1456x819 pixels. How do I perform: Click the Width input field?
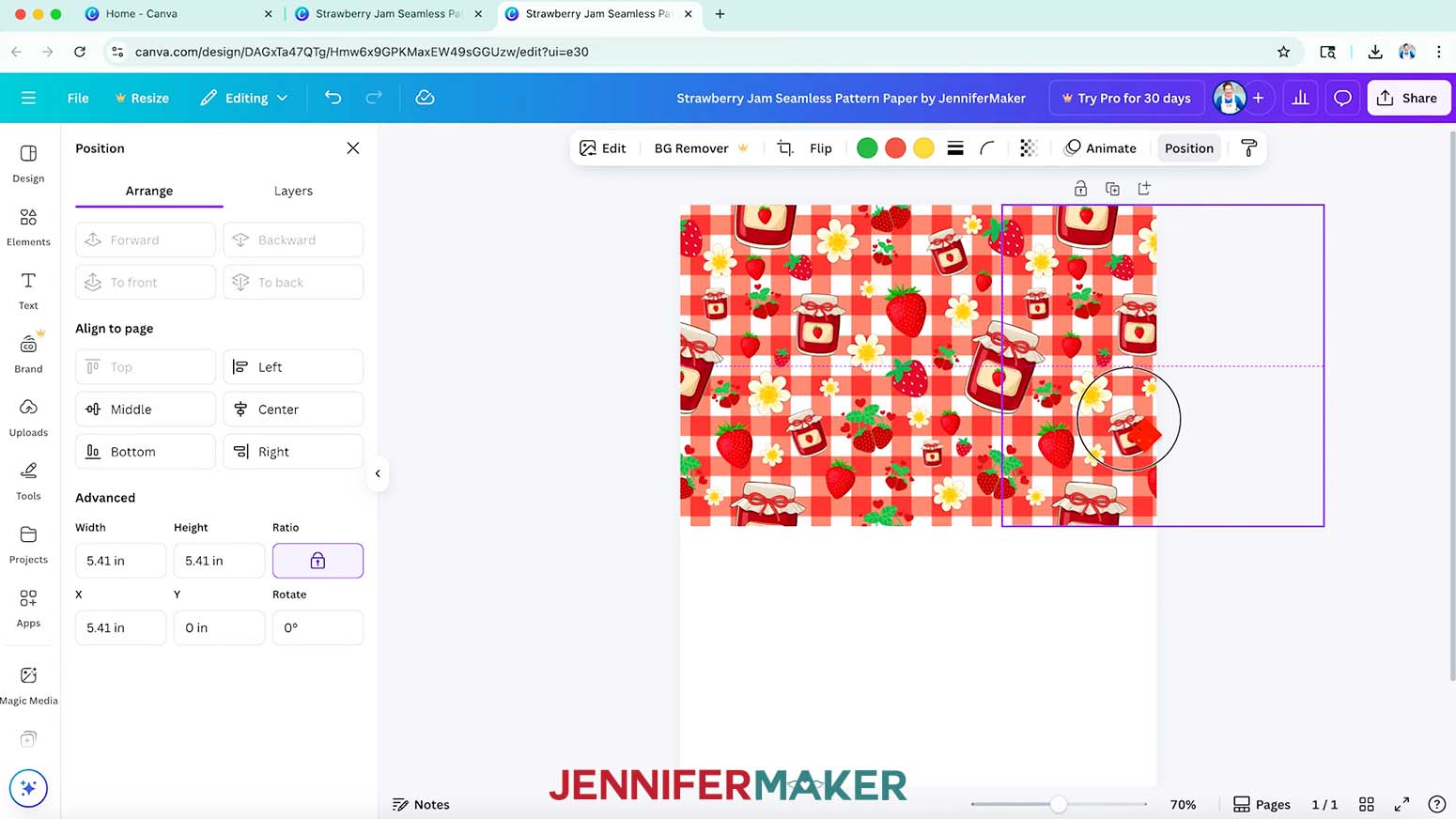click(x=120, y=561)
